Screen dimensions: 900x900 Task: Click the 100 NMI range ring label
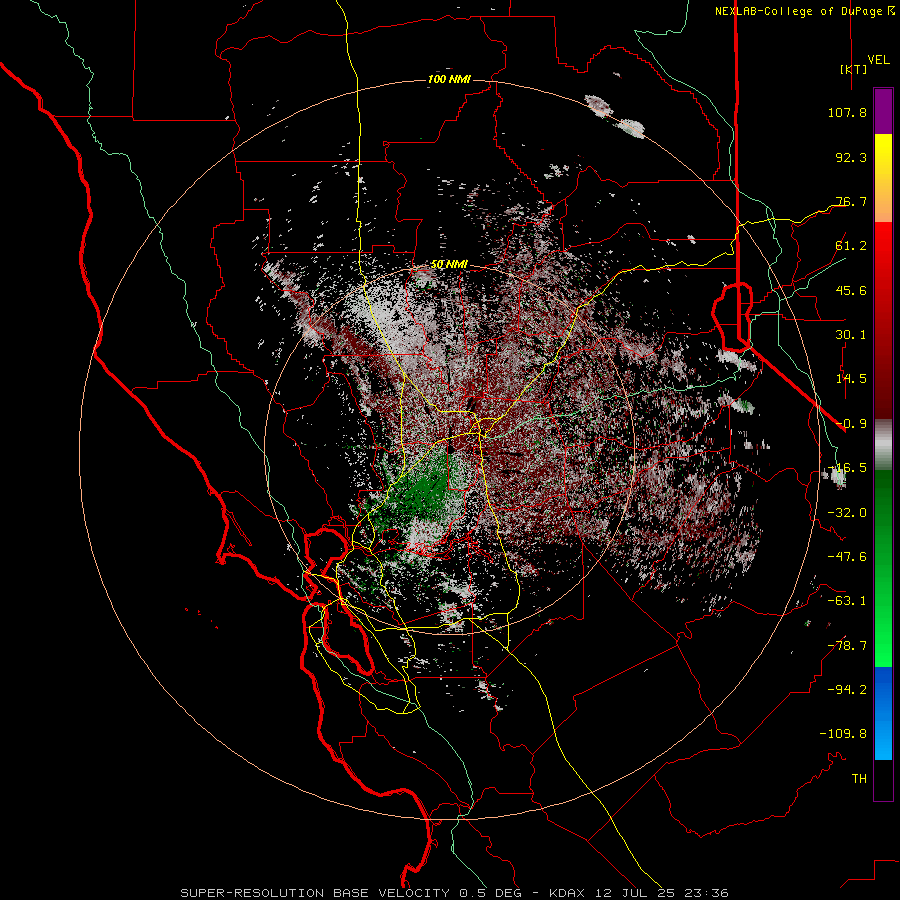tap(449, 79)
